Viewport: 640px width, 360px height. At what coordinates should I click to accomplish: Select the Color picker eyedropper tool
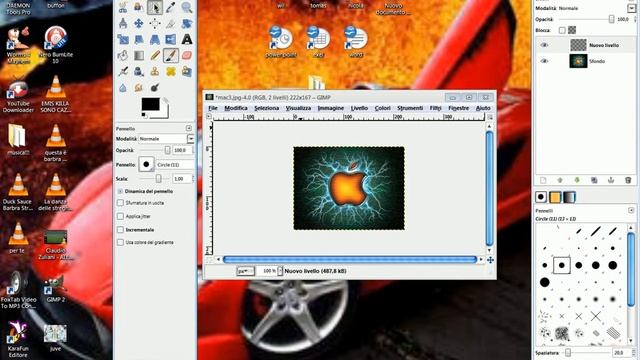171,7
